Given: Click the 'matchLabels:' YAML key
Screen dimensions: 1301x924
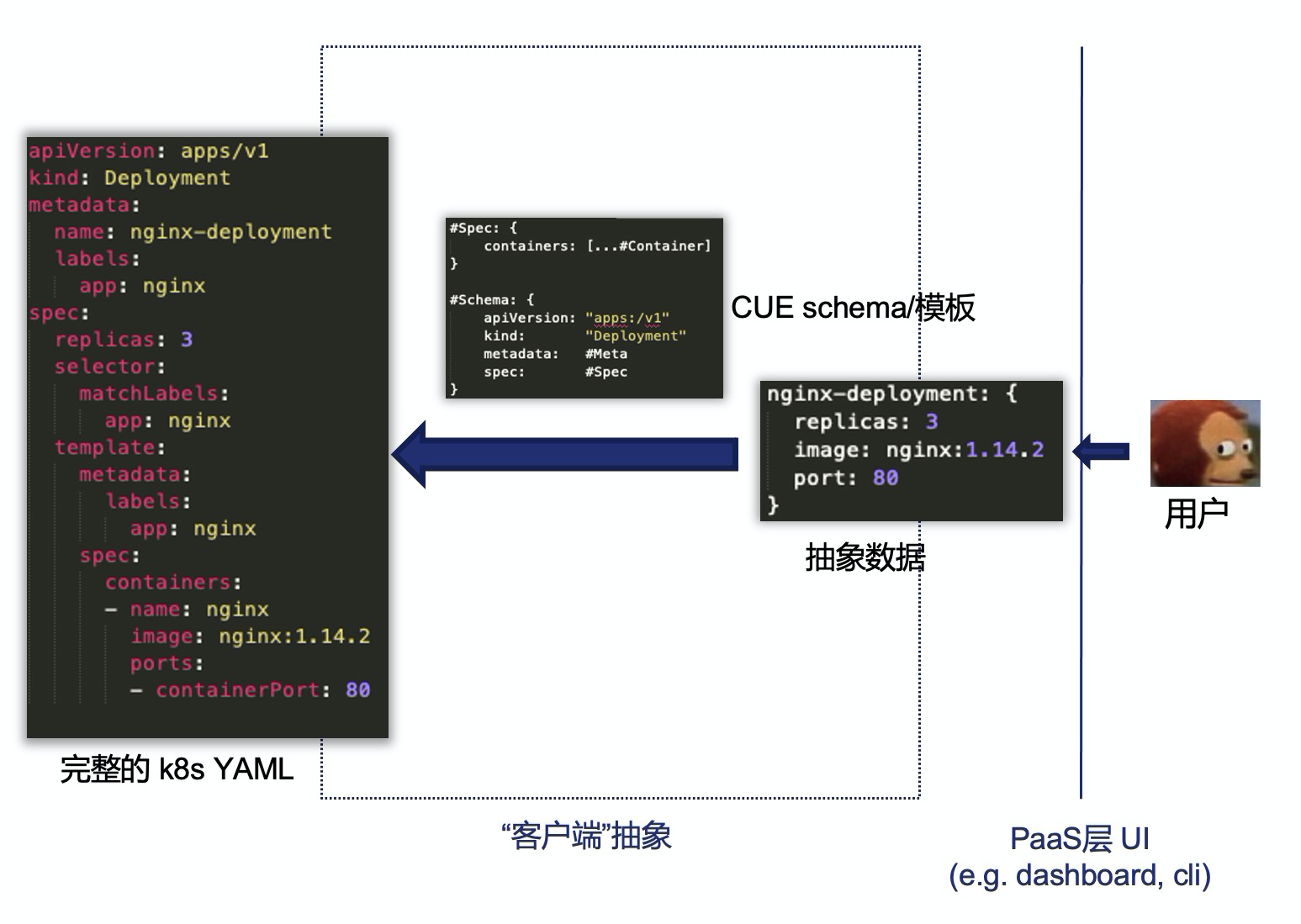Looking at the screenshot, I should pos(154,393).
